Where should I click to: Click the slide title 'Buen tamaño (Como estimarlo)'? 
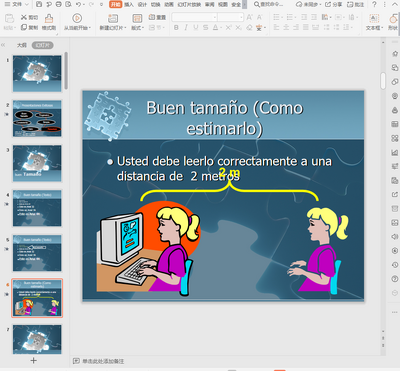point(225,118)
